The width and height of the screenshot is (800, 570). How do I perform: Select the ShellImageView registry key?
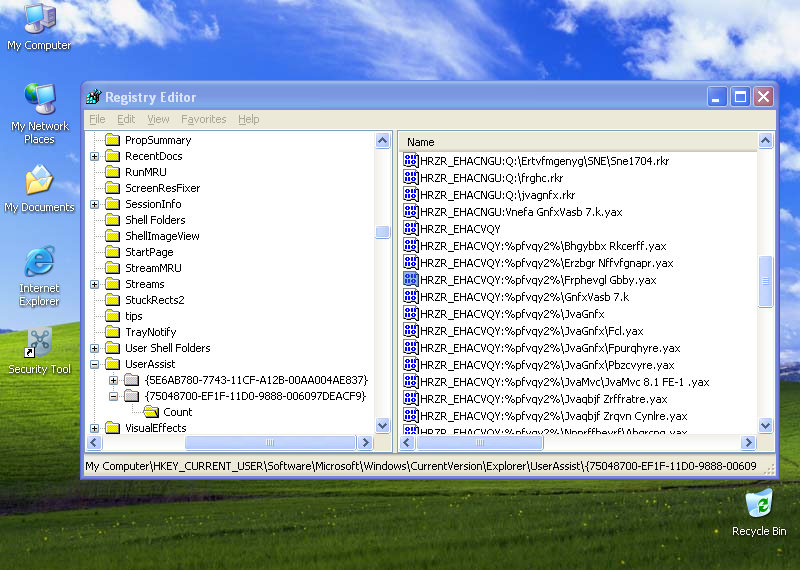pyautogui.click(x=161, y=236)
